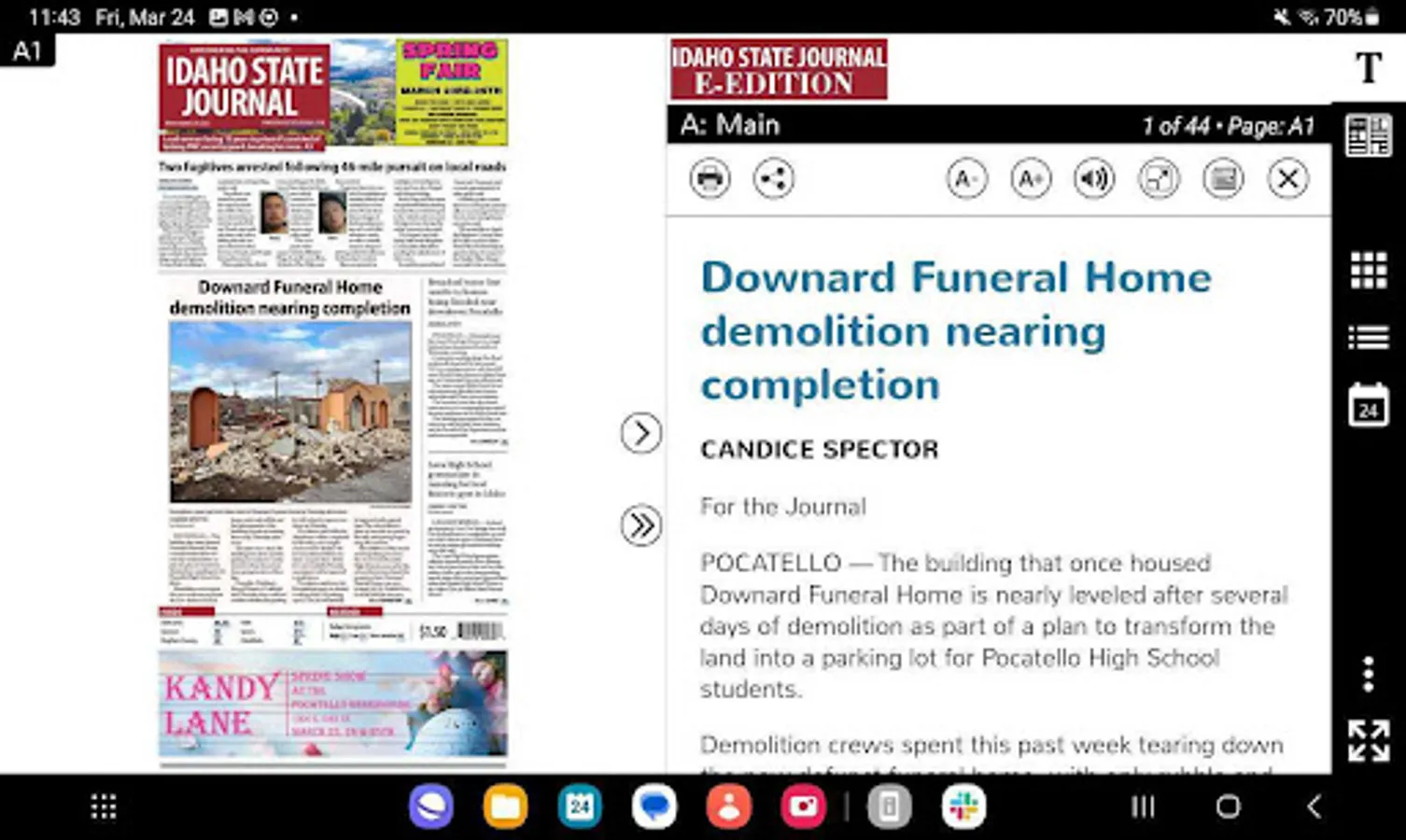Tap the demolition rubble photo on page A1
1406x840 pixels.
pos(290,412)
